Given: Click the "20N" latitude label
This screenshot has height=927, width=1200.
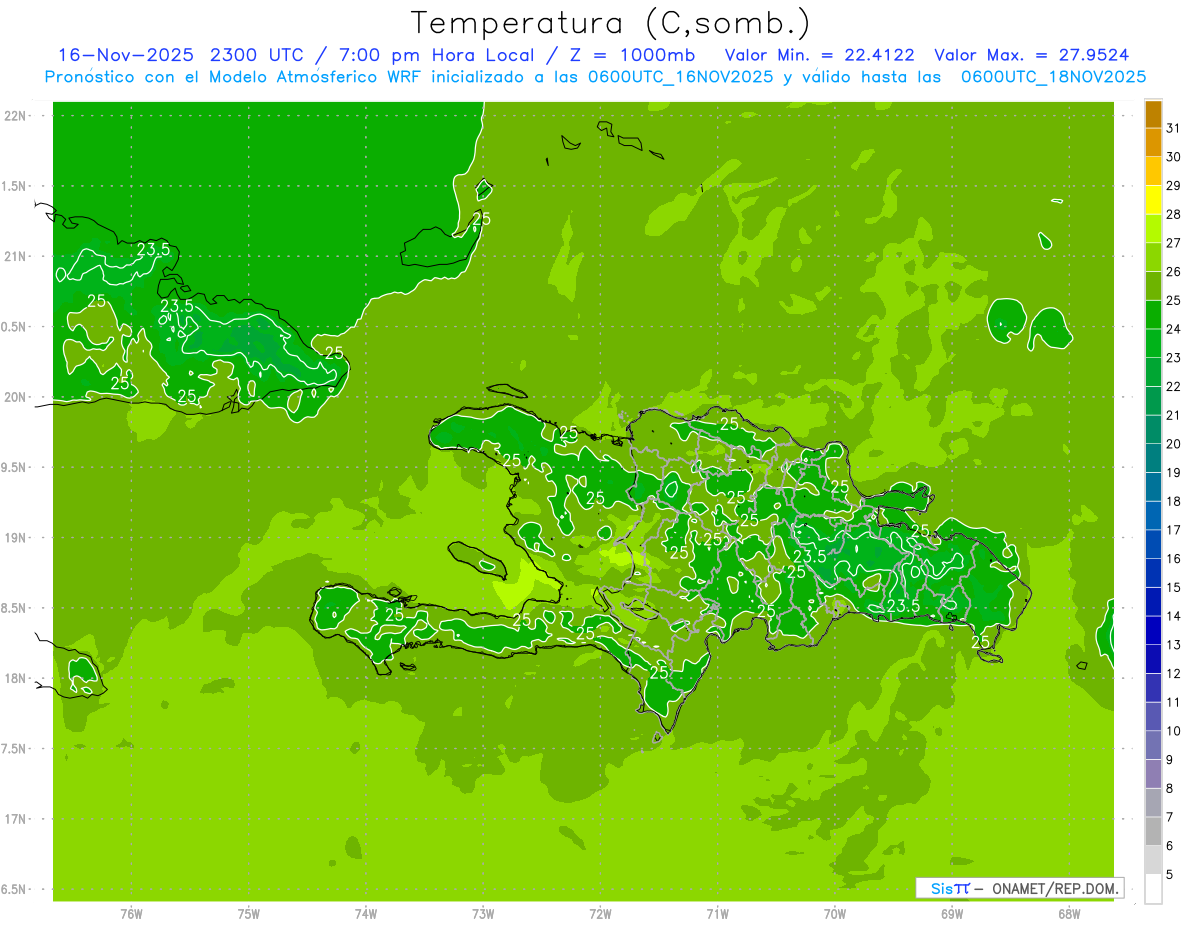Looking at the screenshot, I should click(x=14, y=398).
